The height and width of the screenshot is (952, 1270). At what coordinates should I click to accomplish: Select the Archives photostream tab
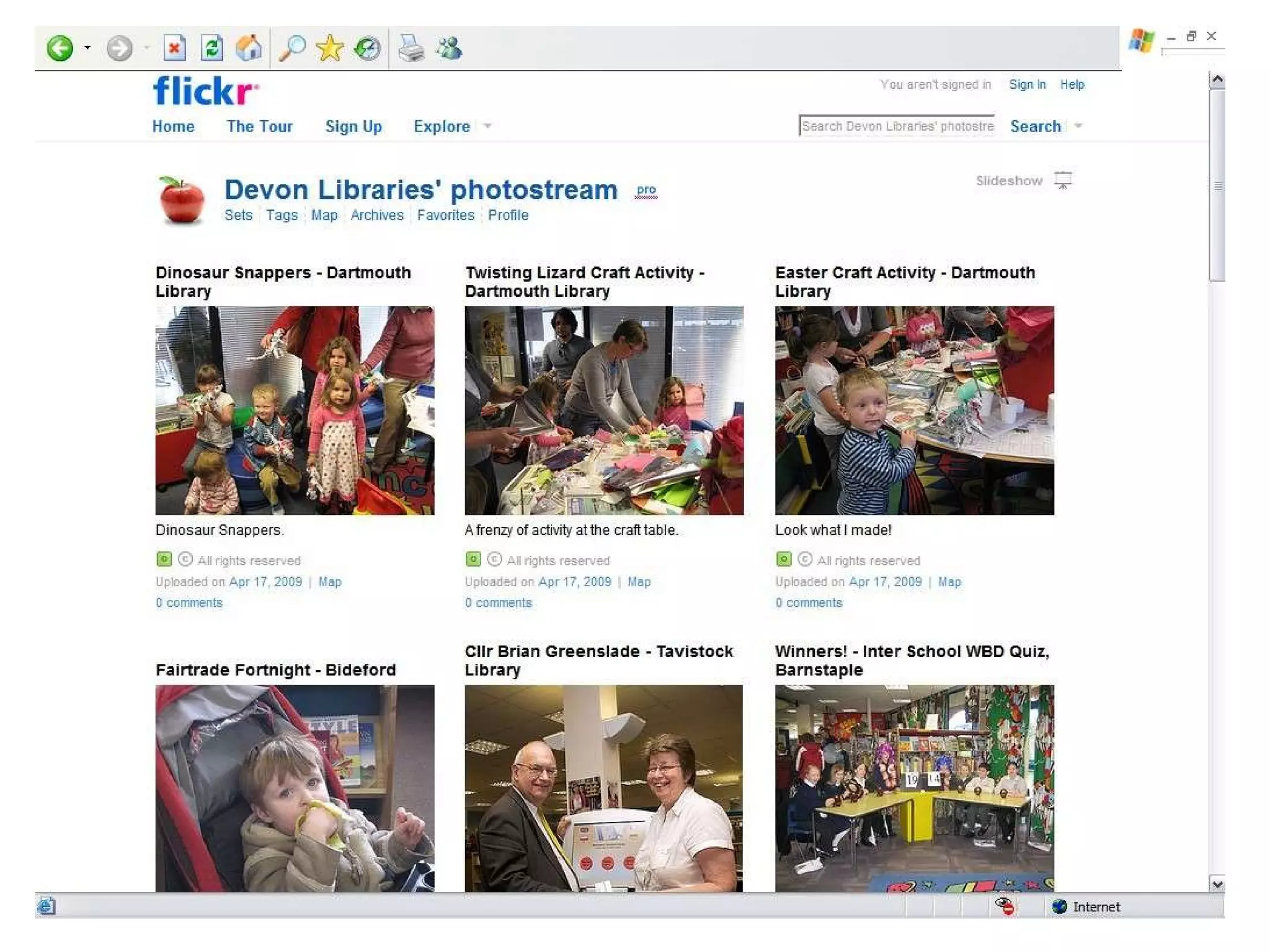[x=376, y=215]
